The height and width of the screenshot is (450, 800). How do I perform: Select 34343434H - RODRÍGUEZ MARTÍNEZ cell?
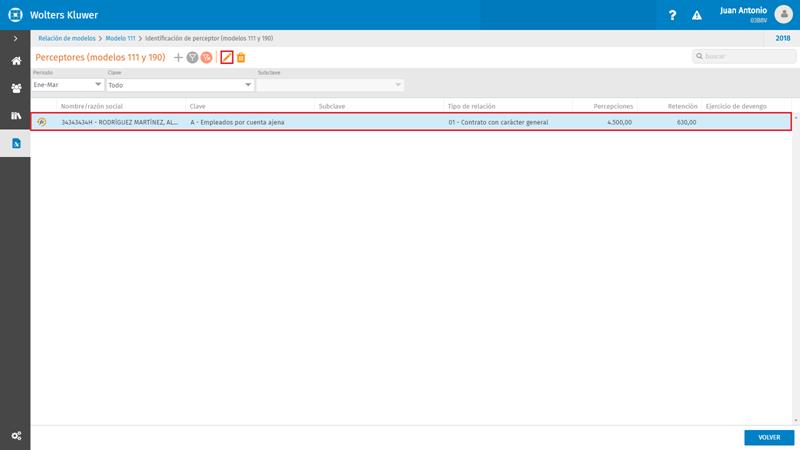coord(119,122)
